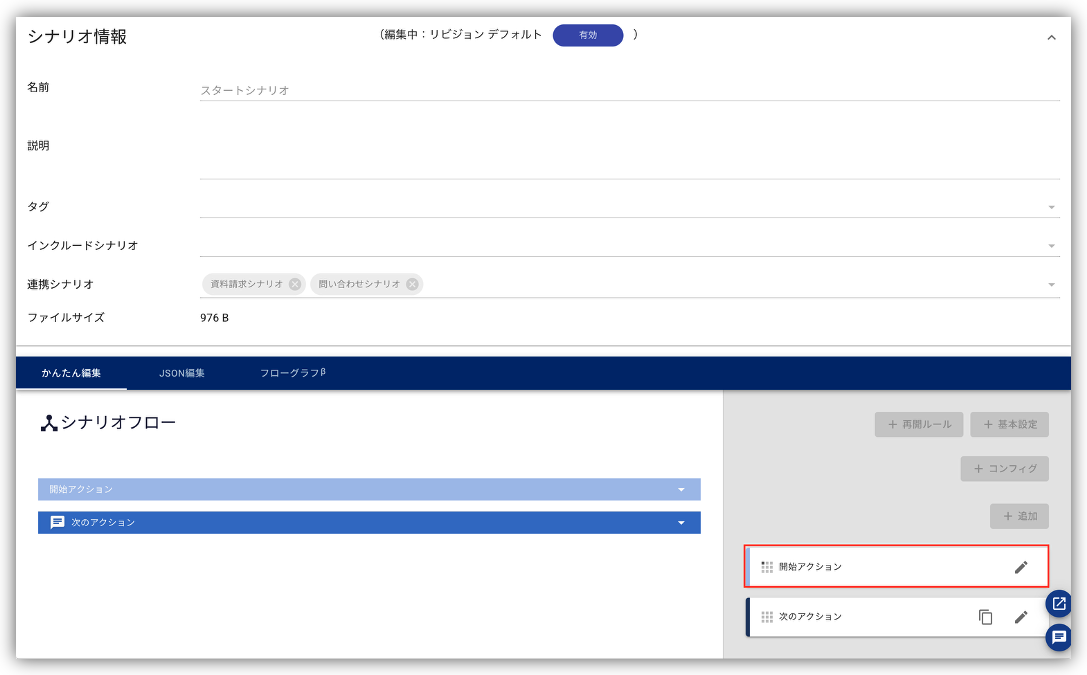Expand the 次のアクション flow bar
The height and width of the screenshot is (675, 1087).
point(681,523)
